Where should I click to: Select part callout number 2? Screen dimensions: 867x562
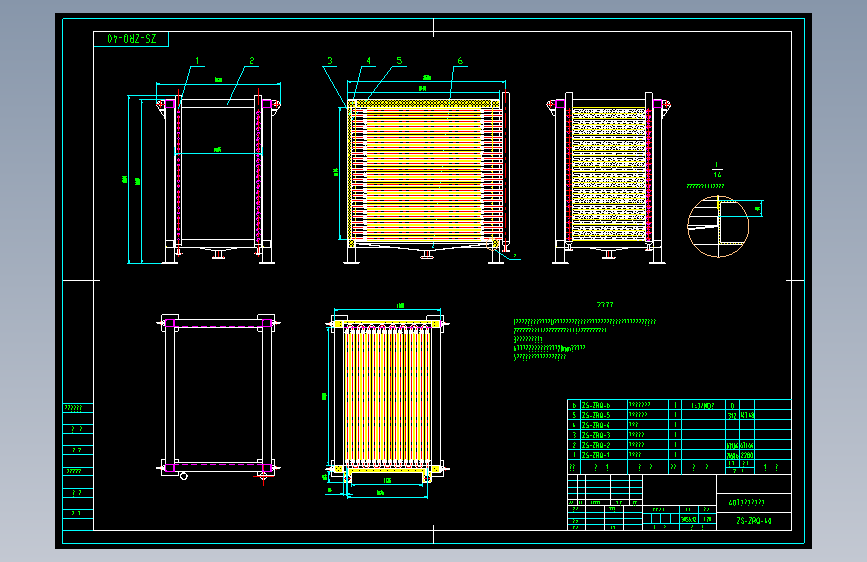(252, 61)
